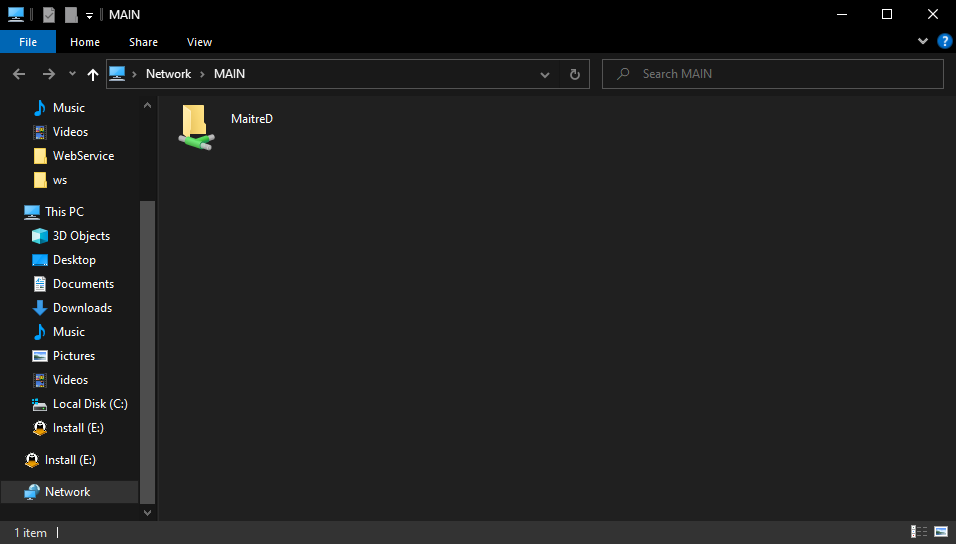Switch to large icons view

click(940, 532)
